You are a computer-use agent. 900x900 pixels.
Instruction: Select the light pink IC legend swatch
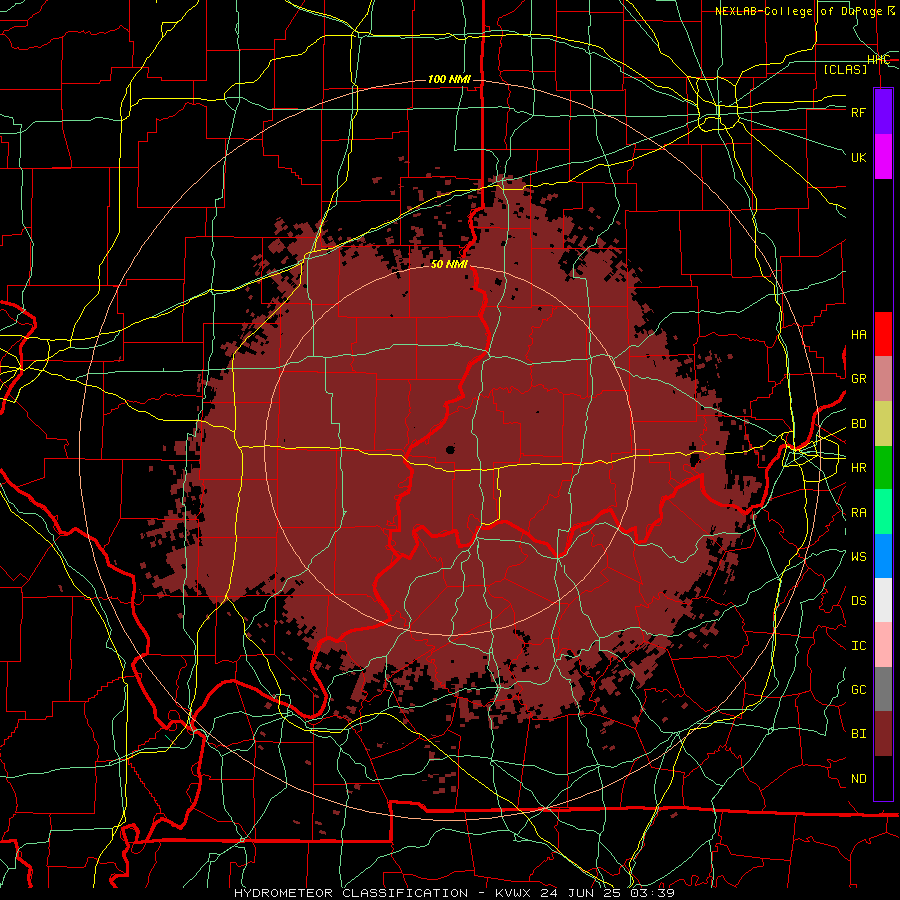883,645
